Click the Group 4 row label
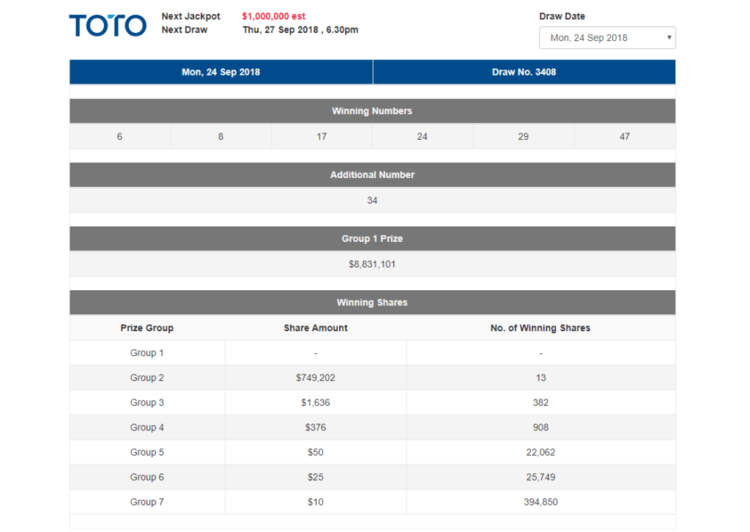 tap(147, 428)
